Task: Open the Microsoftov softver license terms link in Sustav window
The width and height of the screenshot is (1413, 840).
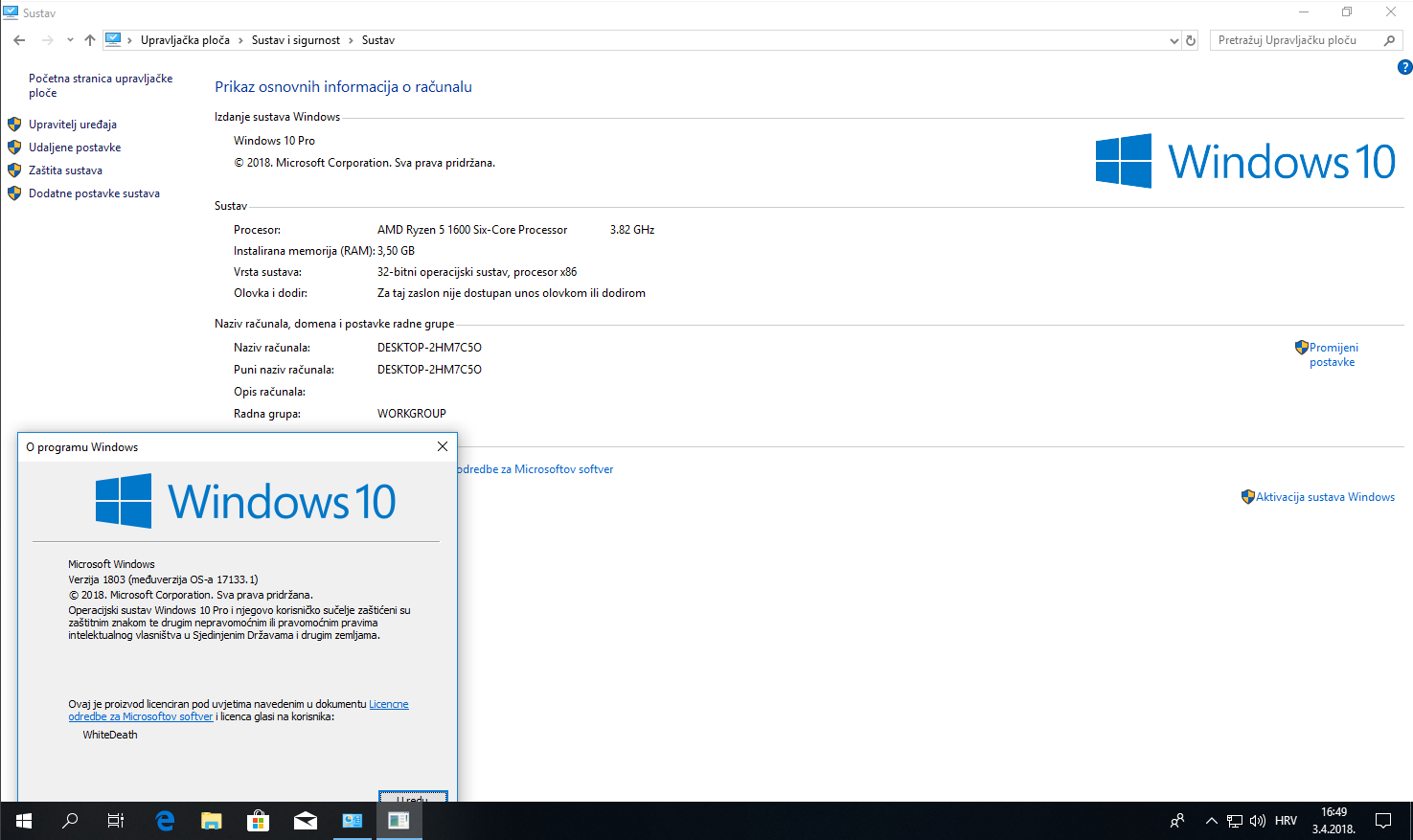Action: [x=536, y=469]
